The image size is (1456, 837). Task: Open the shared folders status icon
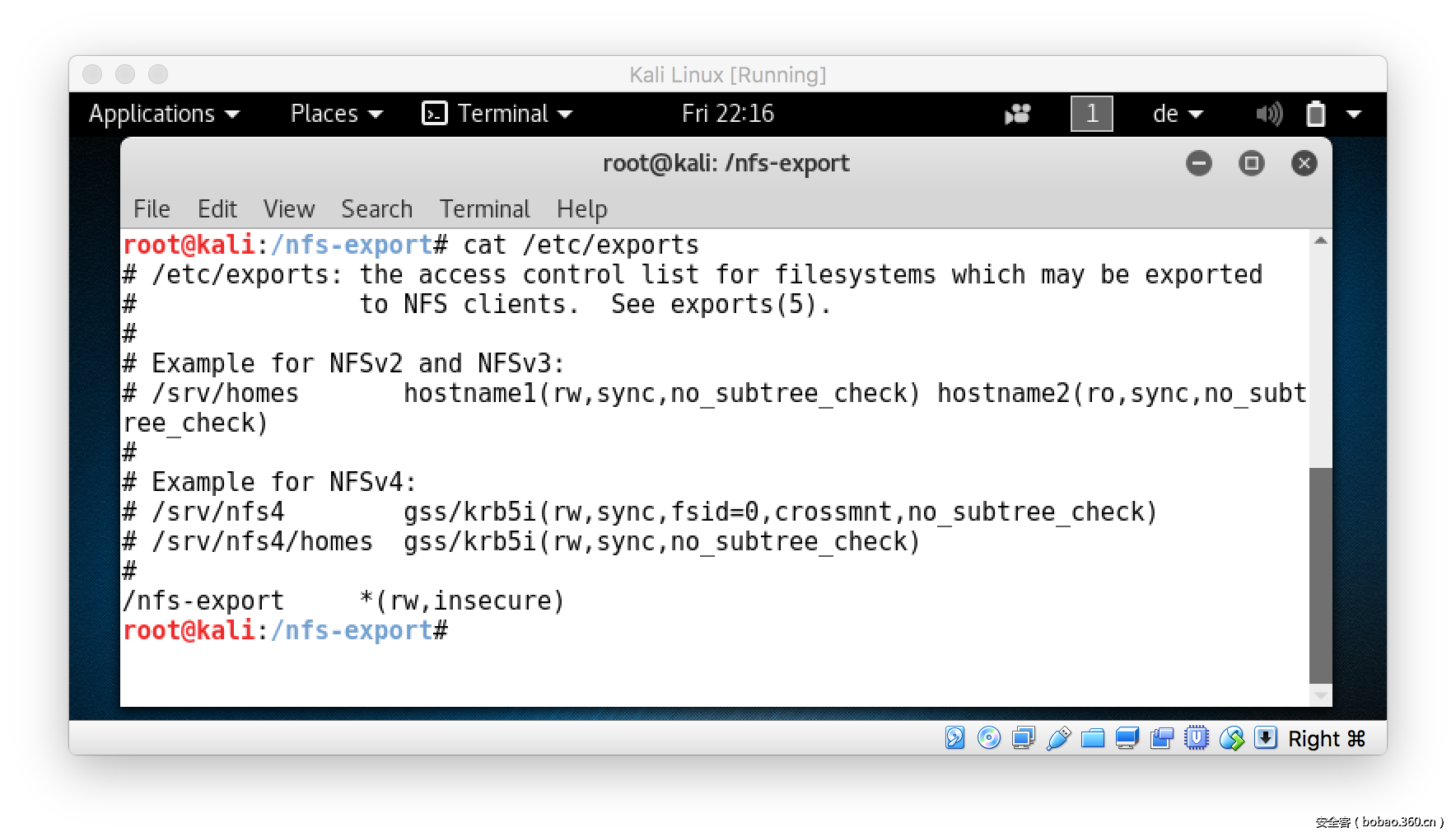click(x=1093, y=737)
